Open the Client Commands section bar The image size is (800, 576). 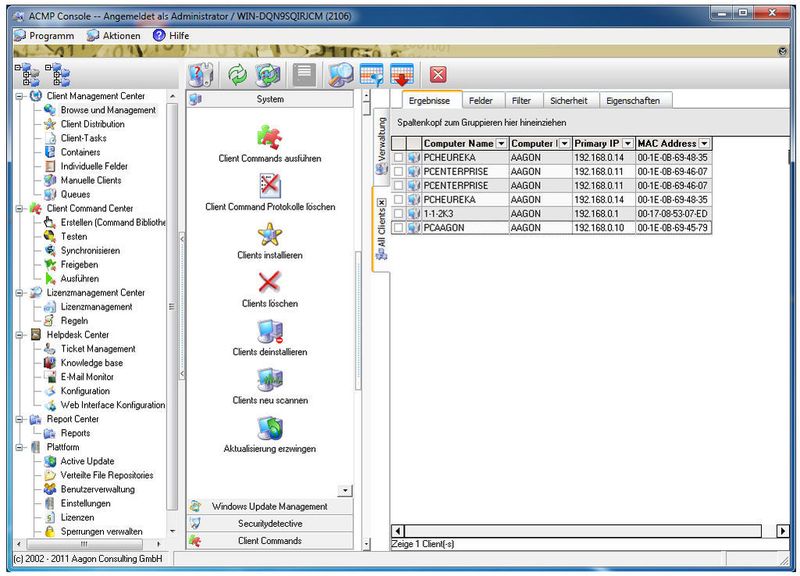pos(269,540)
